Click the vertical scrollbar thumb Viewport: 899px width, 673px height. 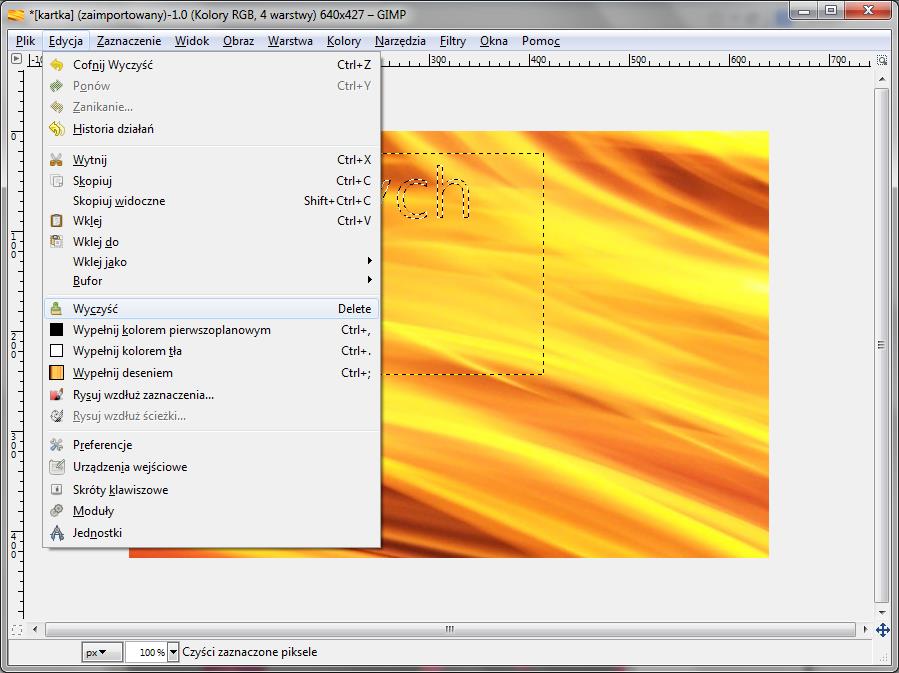[881, 345]
